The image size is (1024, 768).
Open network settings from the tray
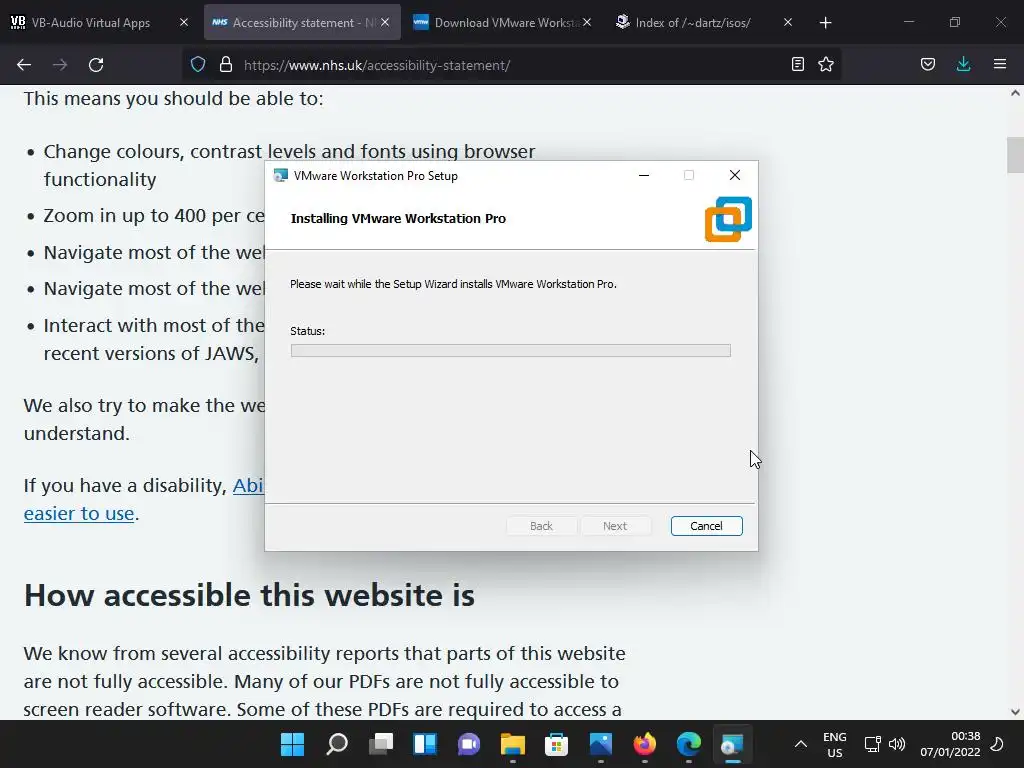click(872, 744)
